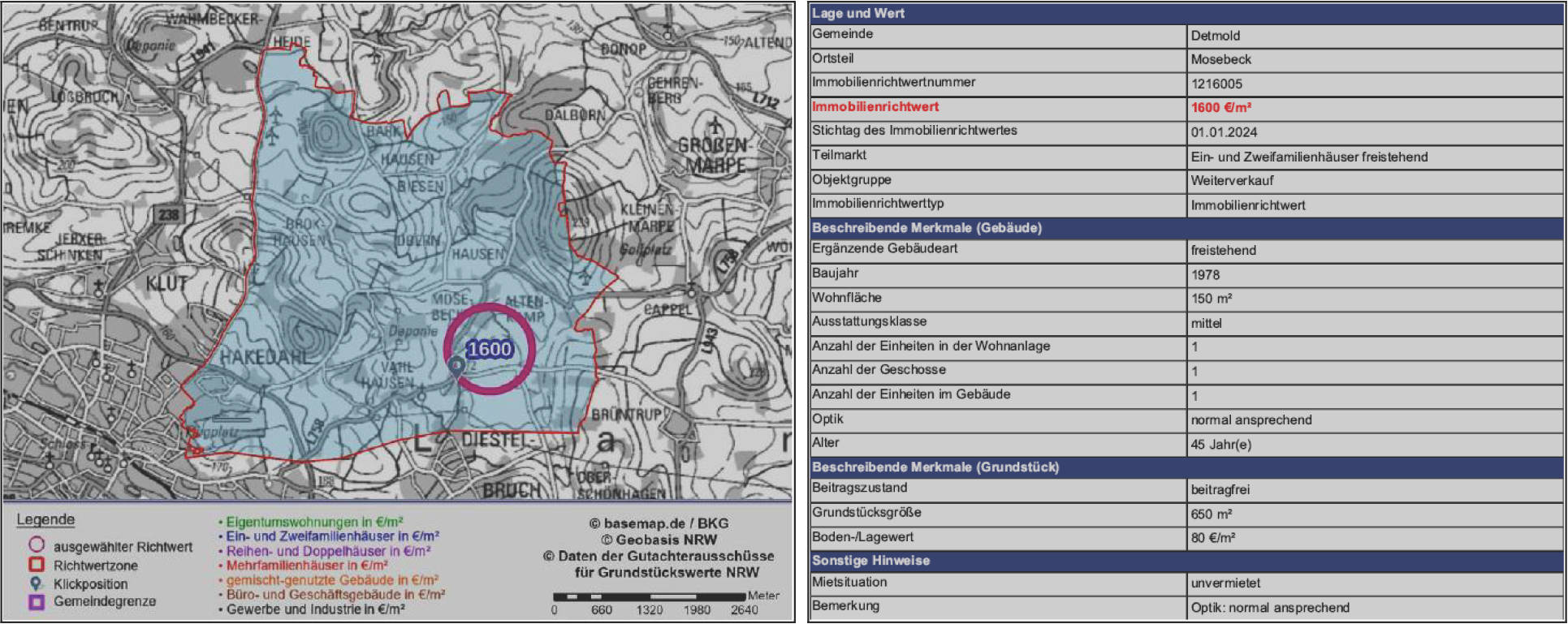Image resolution: width=1568 pixels, height=624 pixels.
Task: Click the Grundstücksgröße value '650 m²'
Action: (x=1212, y=514)
